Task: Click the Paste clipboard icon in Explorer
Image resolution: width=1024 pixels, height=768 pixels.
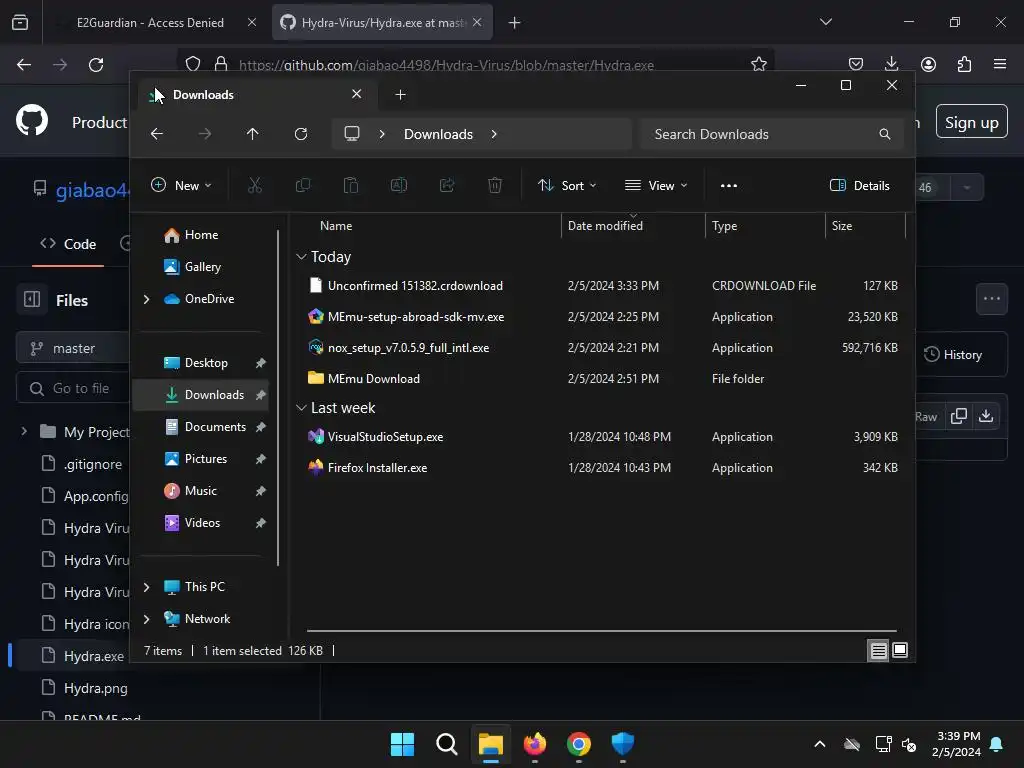Action: [351, 185]
